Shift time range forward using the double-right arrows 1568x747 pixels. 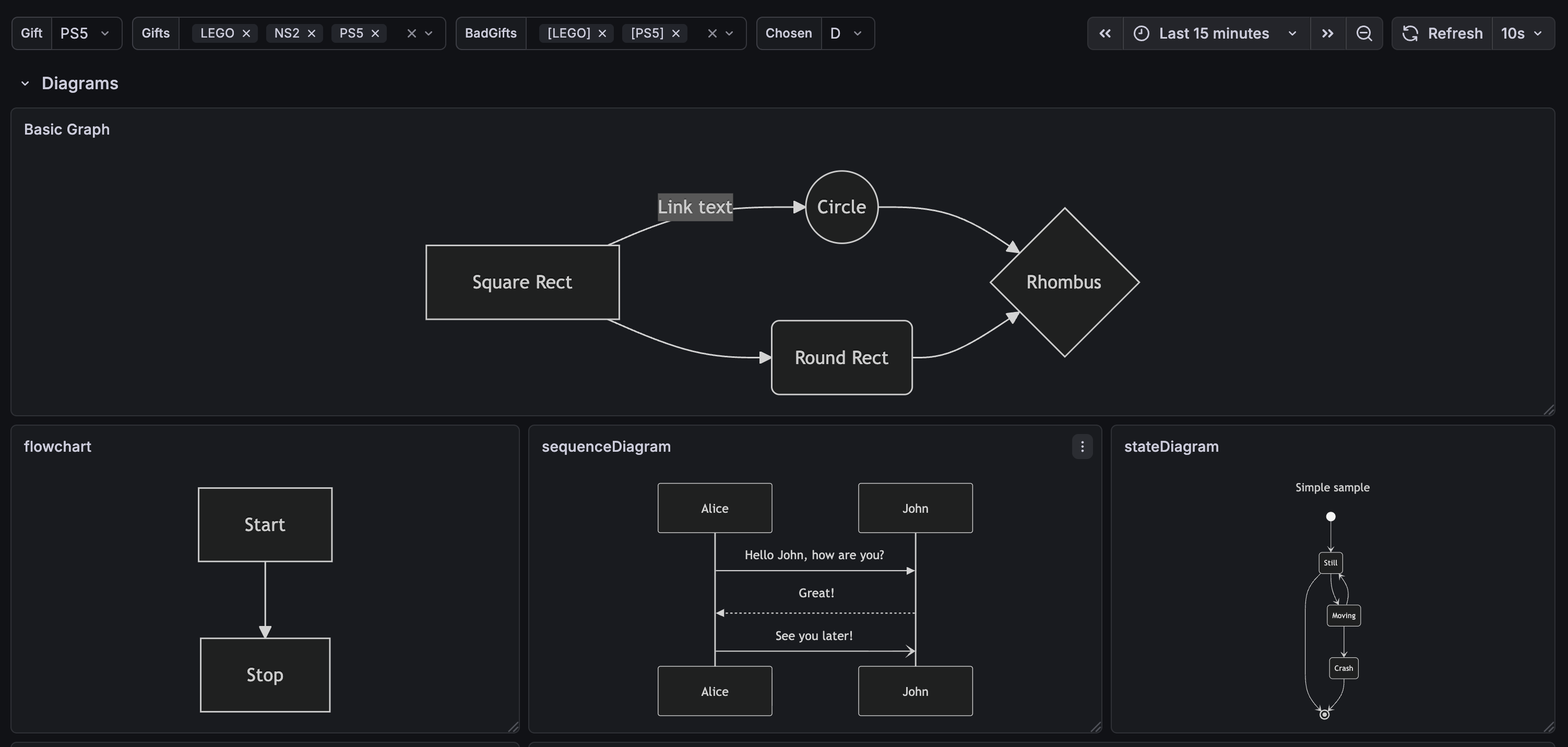point(1328,33)
